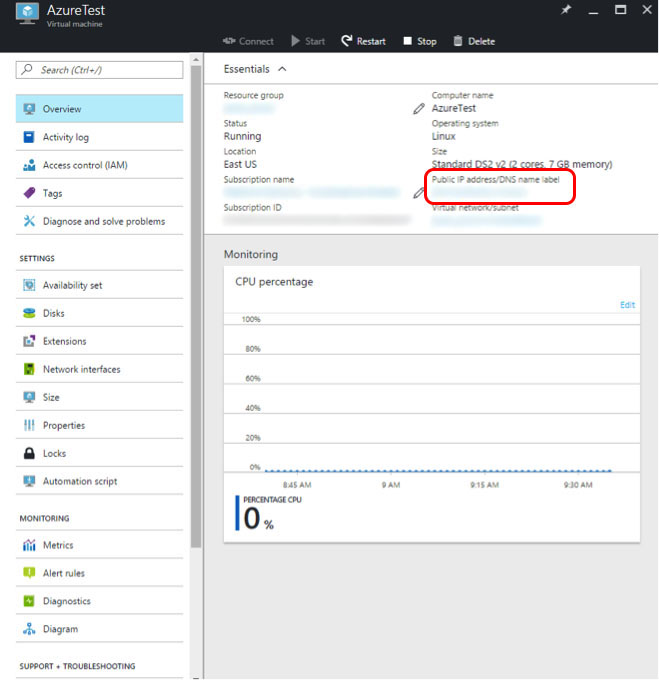659x680 pixels.
Task: Click the Disks icon
Action: [x=29, y=313]
